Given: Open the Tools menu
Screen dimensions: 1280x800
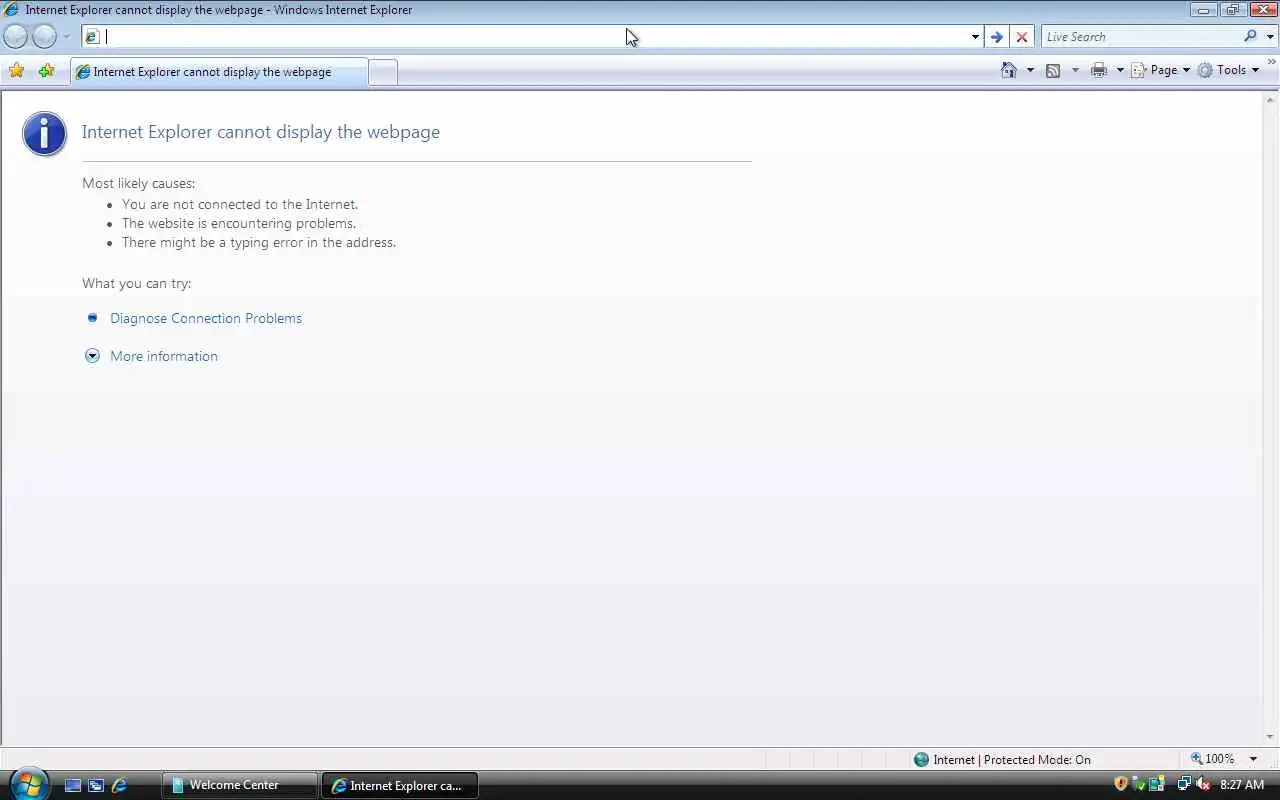Looking at the screenshot, I should point(1229,70).
